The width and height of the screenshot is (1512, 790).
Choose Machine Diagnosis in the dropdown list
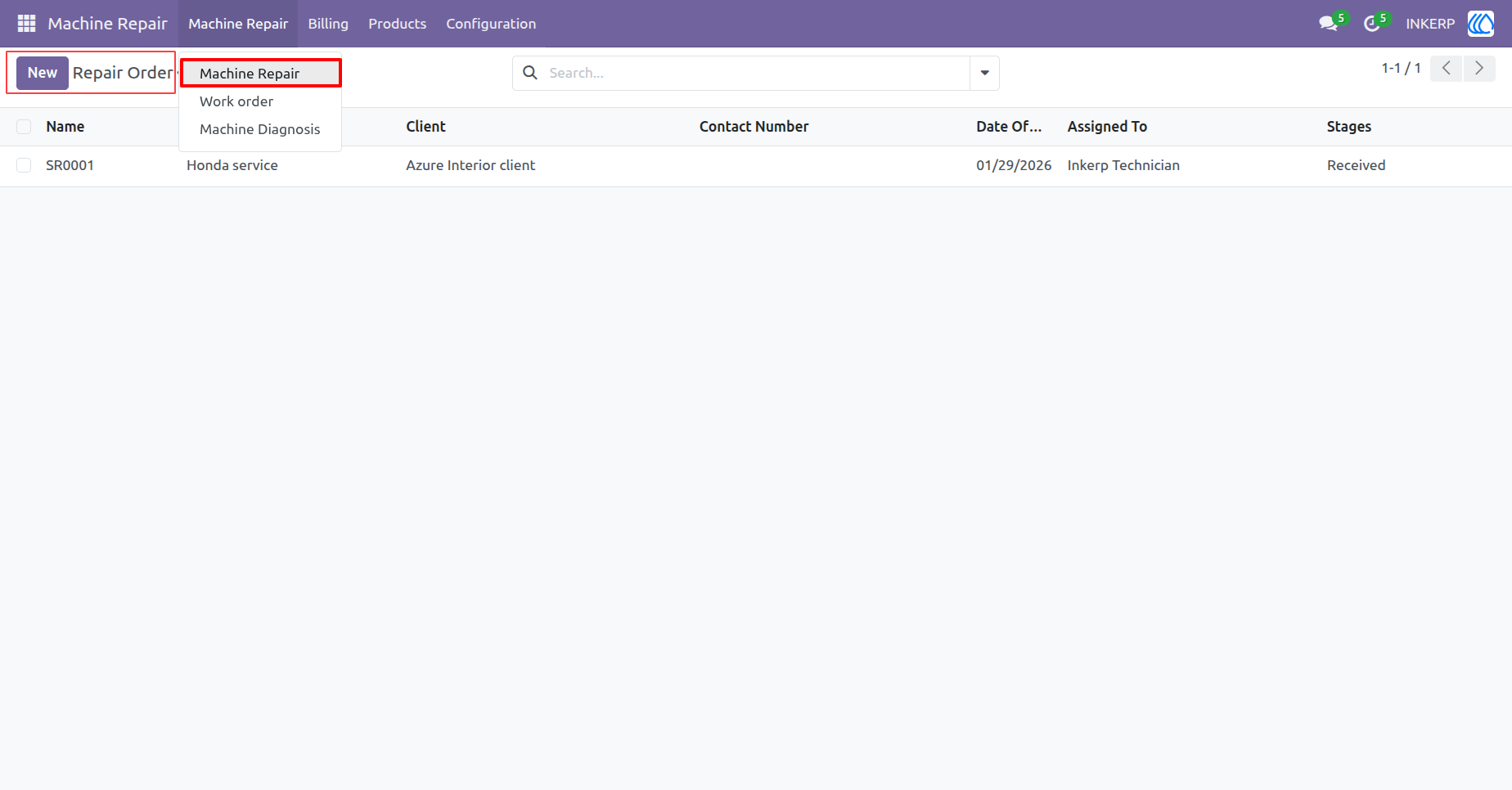tap(260, 129)
